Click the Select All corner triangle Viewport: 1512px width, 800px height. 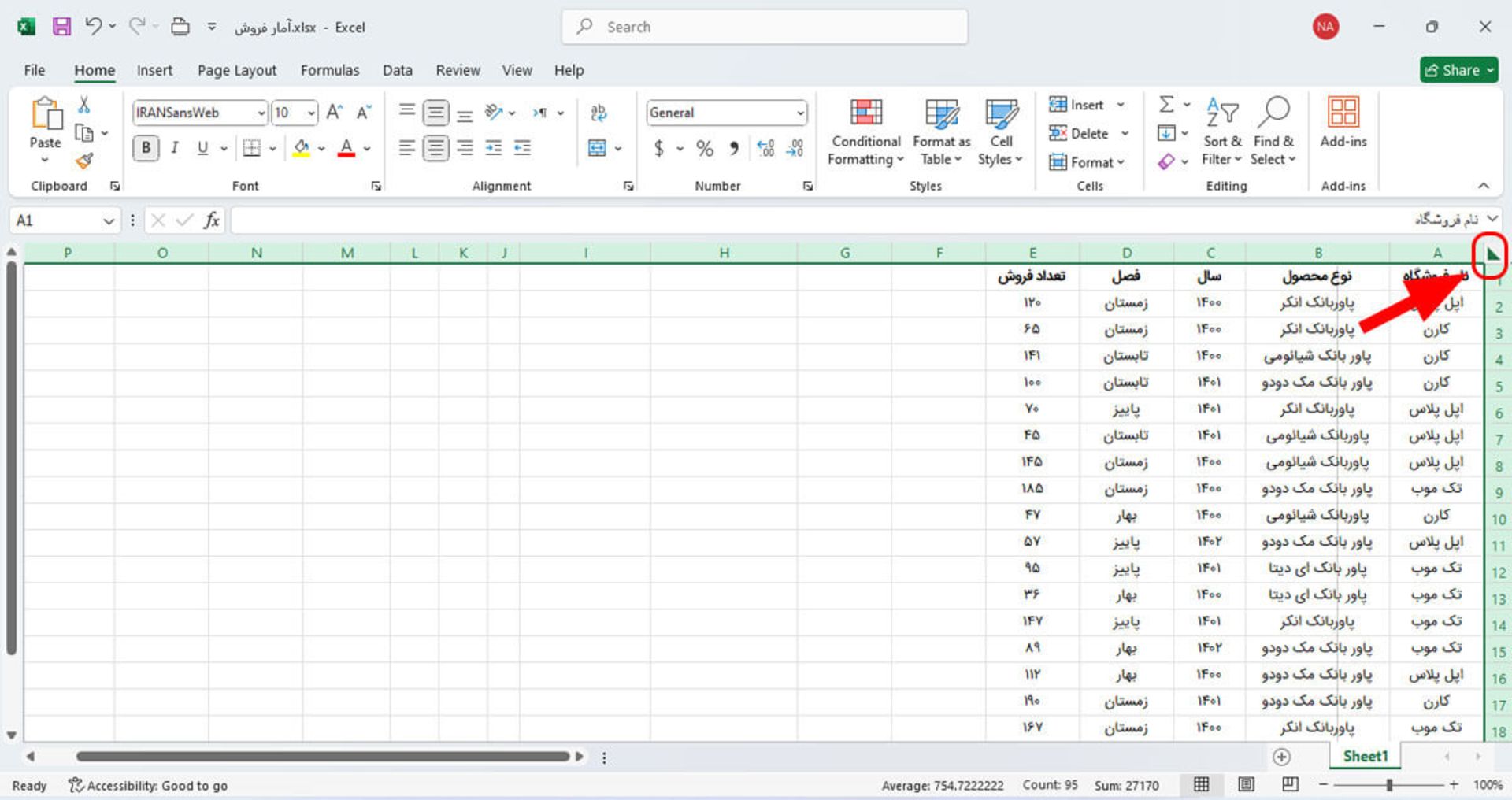click(1492, 254)
